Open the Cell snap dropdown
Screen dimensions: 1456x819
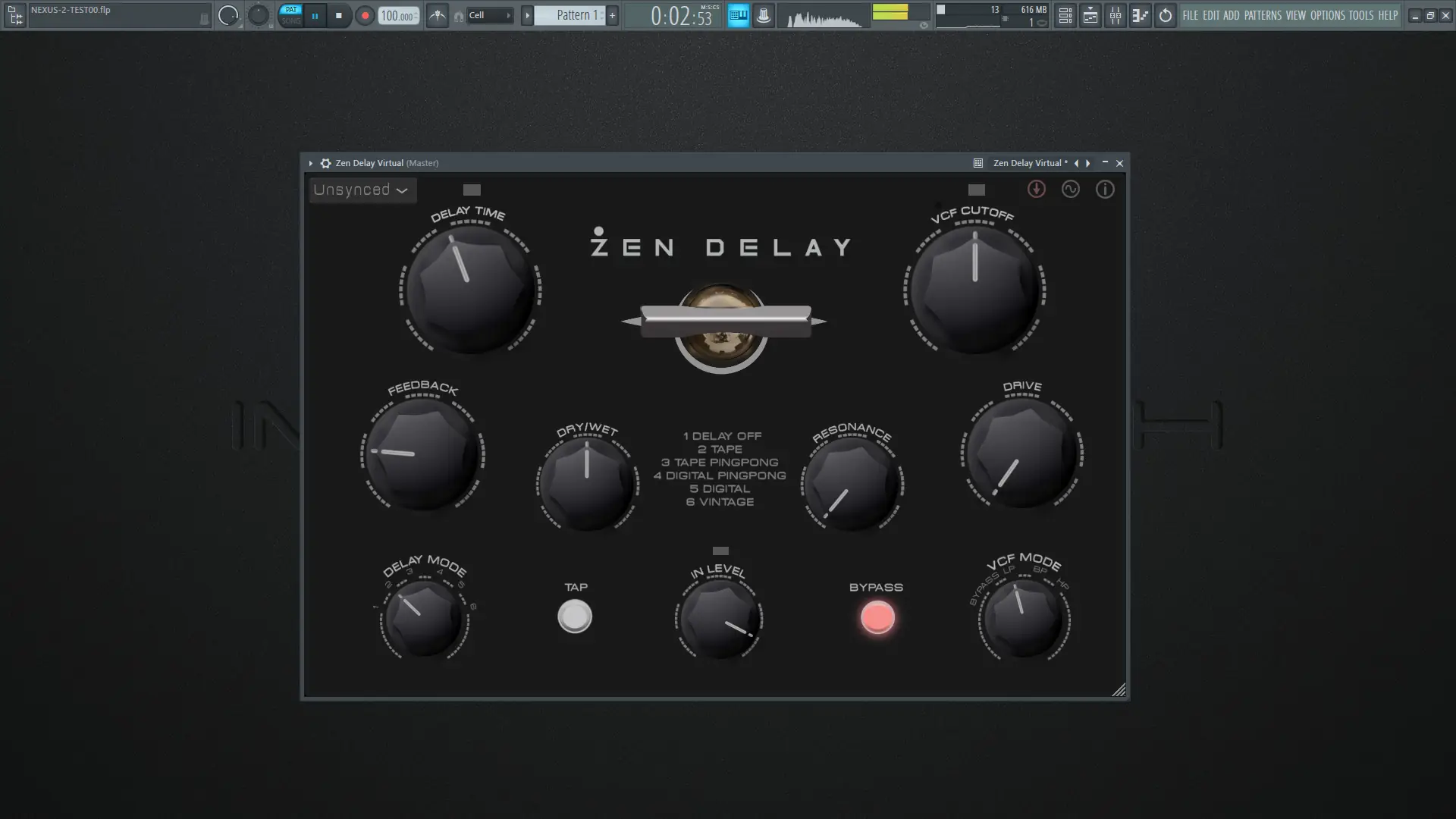[490, 15]
